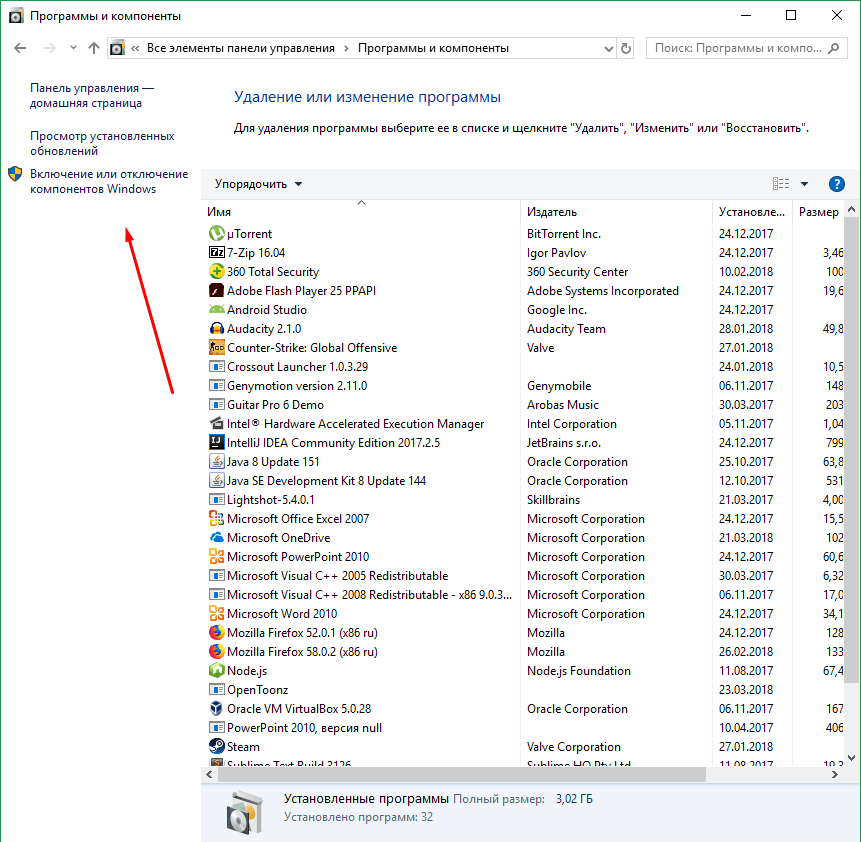The image size is (861, 842).
Task: Click the search magnifier icon
Action: tap(834, 48)
